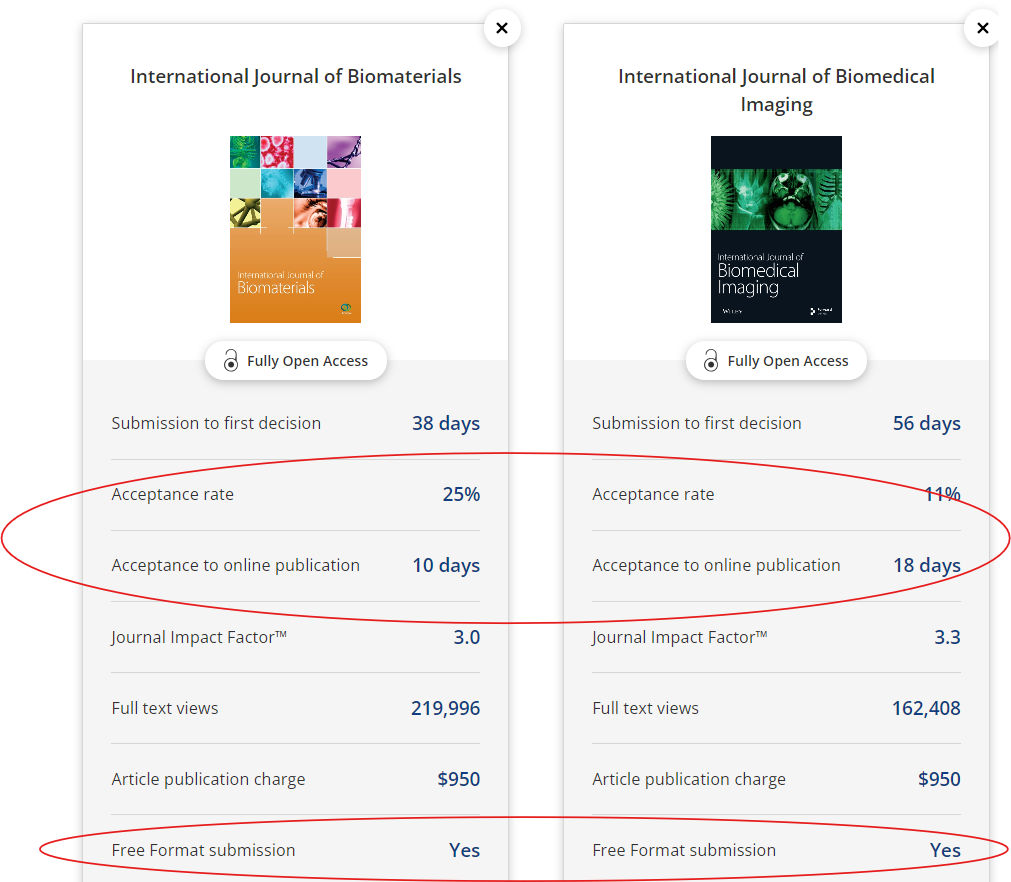Screen dimensions: 1011x882
Task: Click Free Format submission Yes for Biomaterials
Action: click(464, 850)
